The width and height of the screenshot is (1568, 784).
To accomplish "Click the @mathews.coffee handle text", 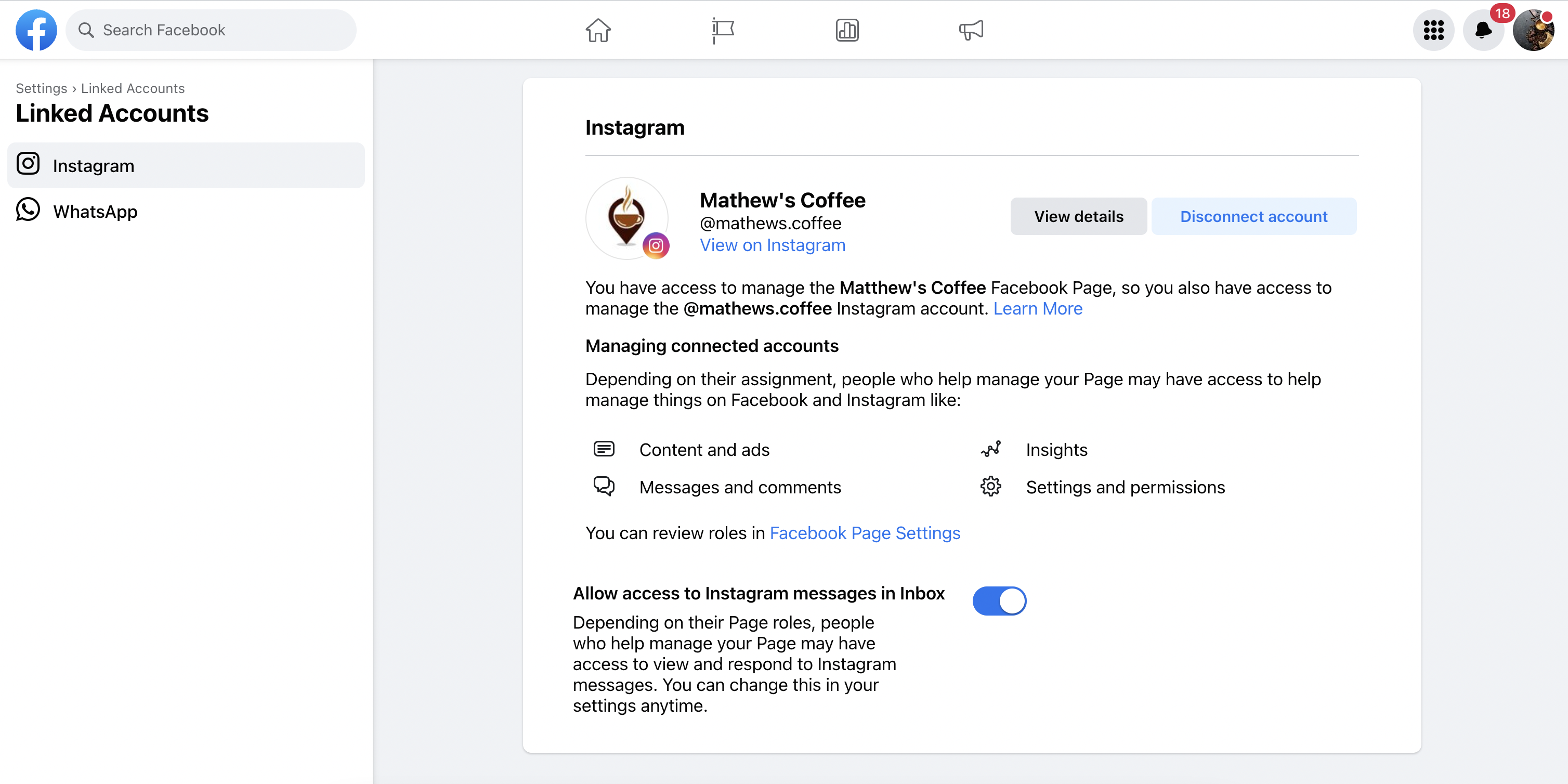I will click(x=770, y=224).
